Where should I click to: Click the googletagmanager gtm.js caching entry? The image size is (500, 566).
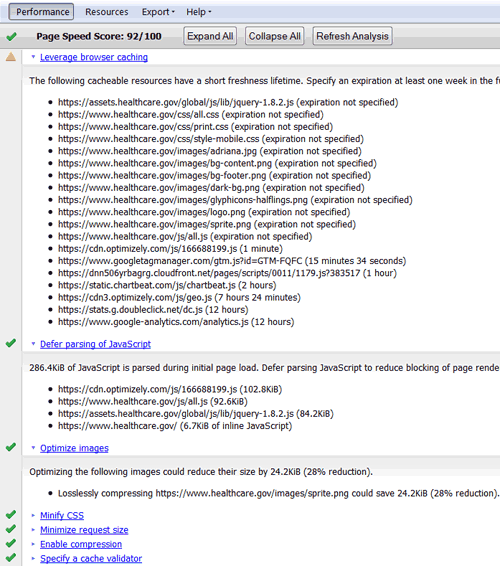(232, 261)
